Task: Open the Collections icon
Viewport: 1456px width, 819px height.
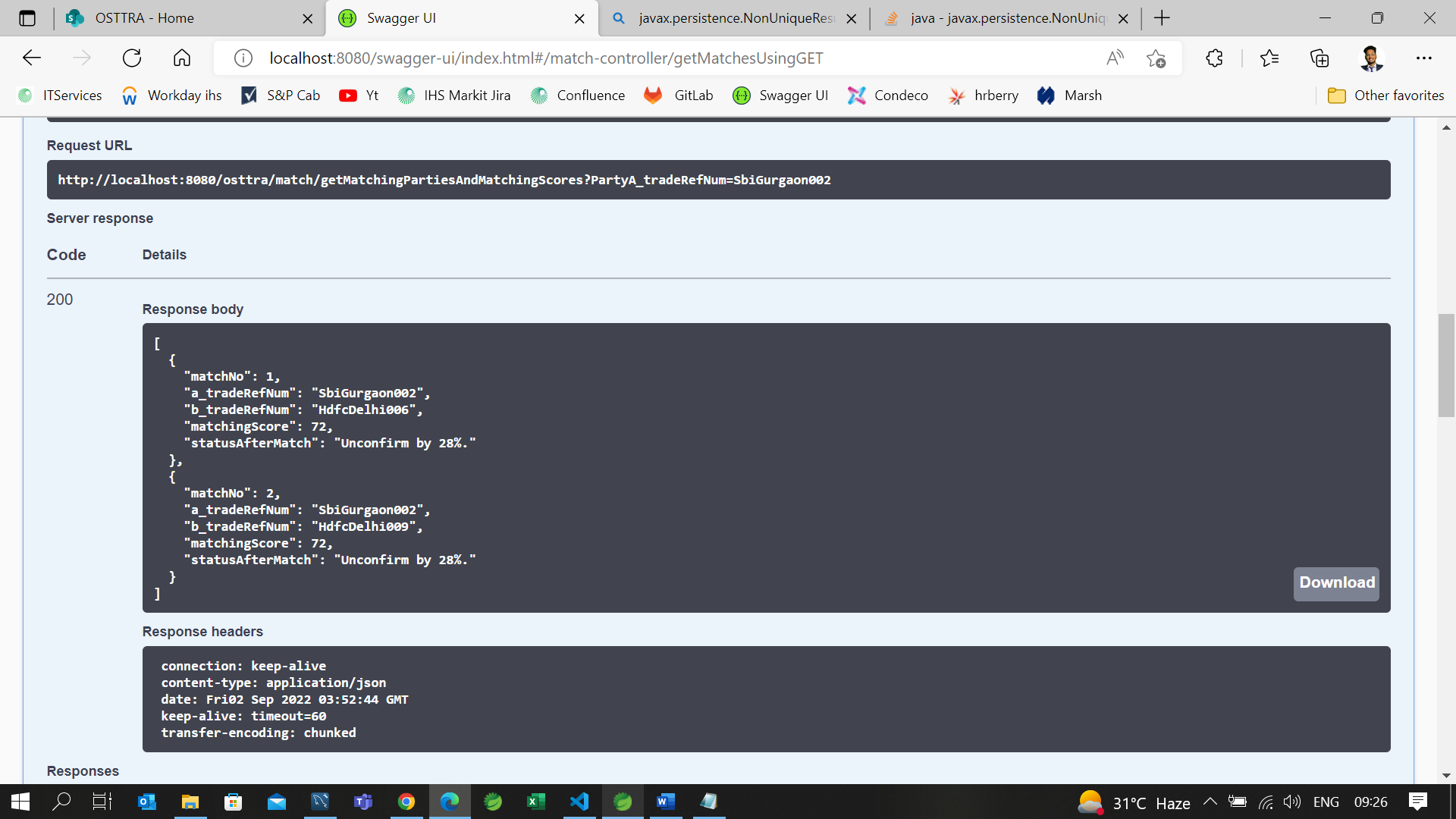Action: point(1319,58)
